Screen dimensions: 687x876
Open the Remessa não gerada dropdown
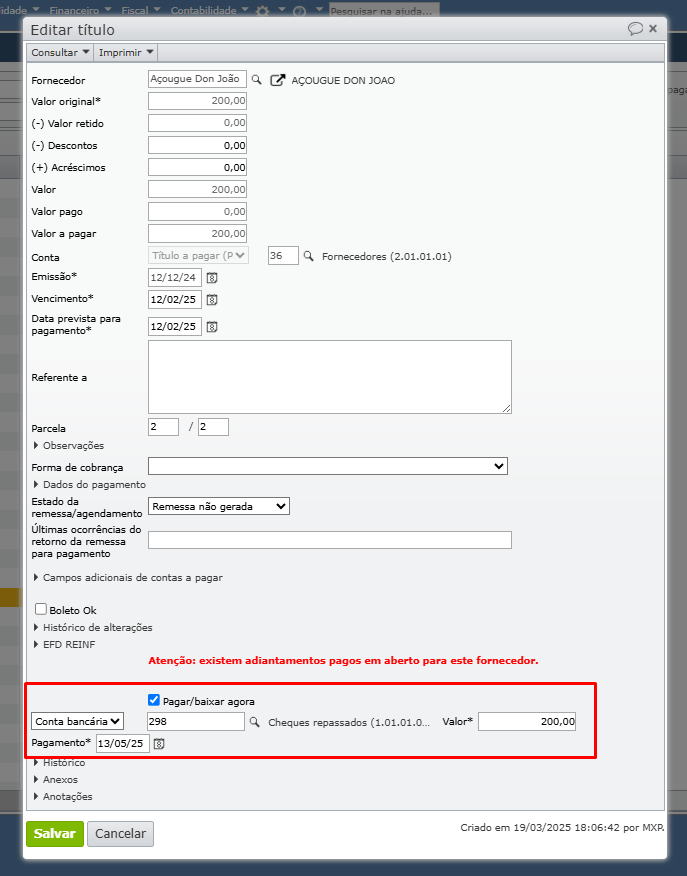[219, 506]
